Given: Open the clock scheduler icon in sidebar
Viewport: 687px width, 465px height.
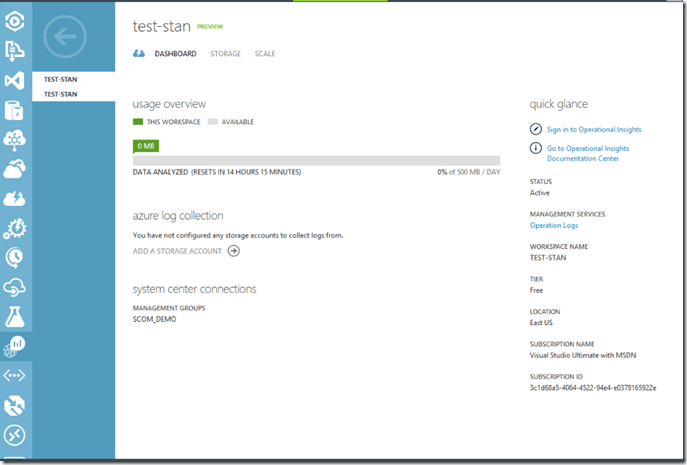Looking at the screenshot, I should pyautogui.click(x=15, y=258).
